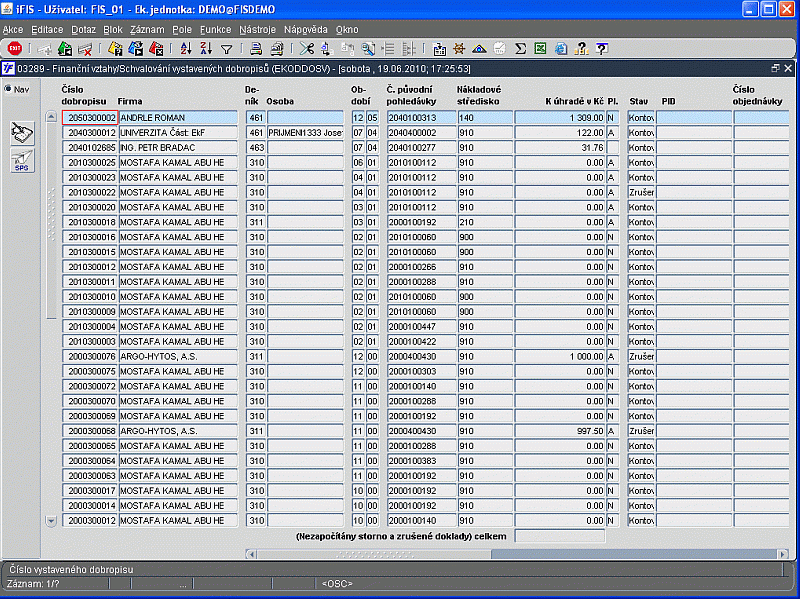Open the funnel filter tool
Viewport: 800px width, 599px height.
(227, 49)
